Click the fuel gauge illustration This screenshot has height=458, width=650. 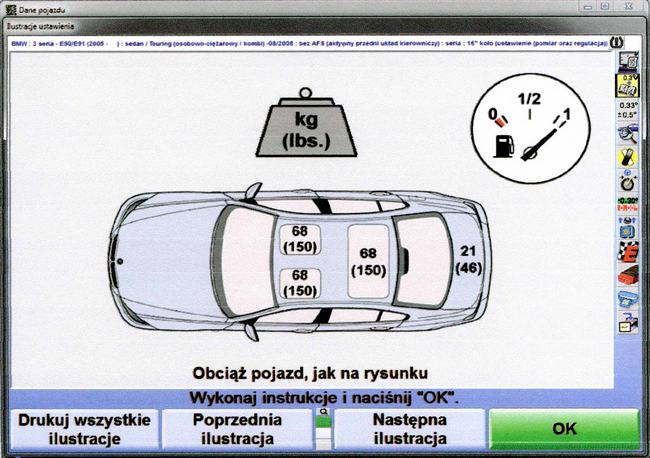coord(531,128)
